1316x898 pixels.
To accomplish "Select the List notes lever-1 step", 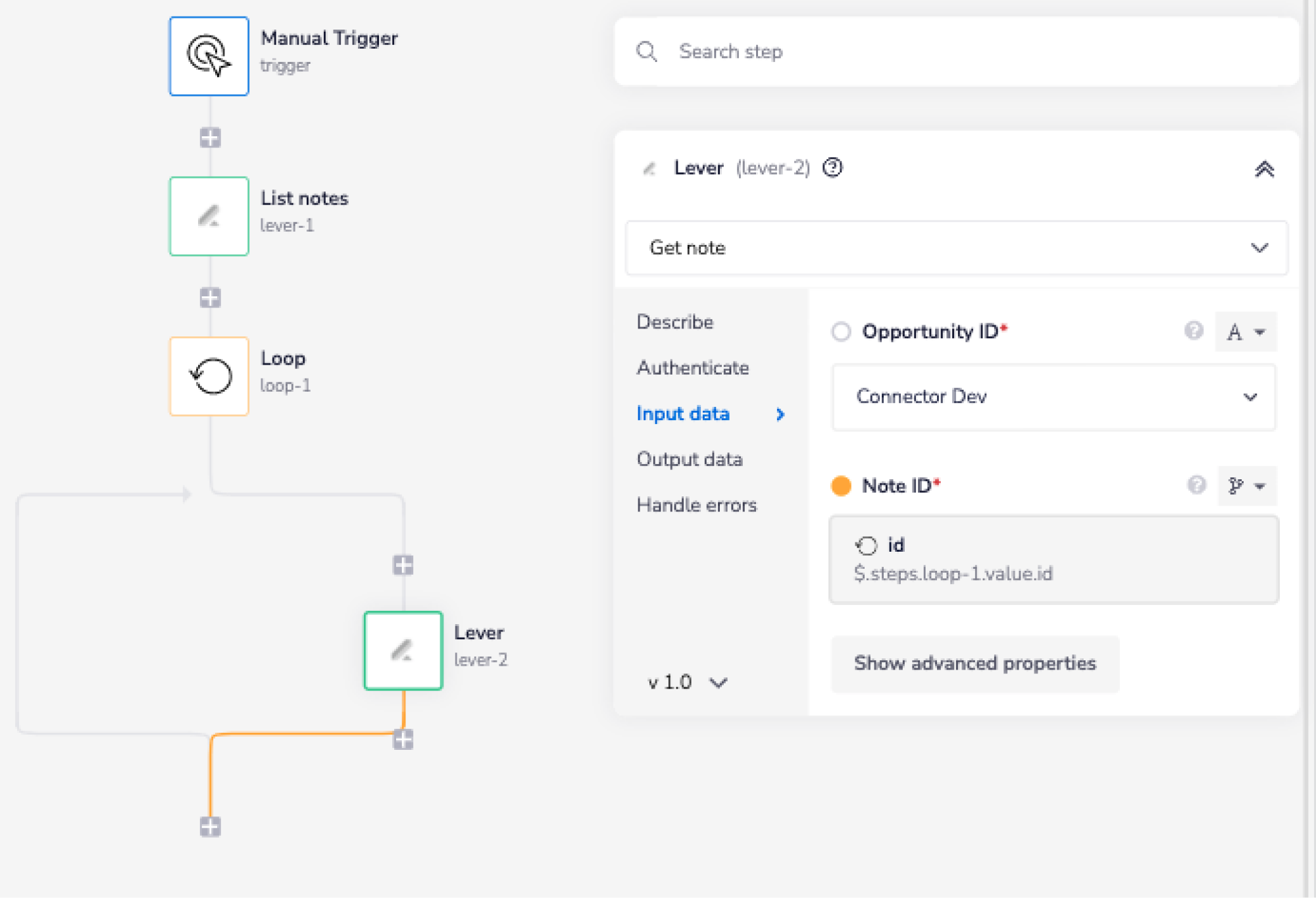I will pos(209,216).
